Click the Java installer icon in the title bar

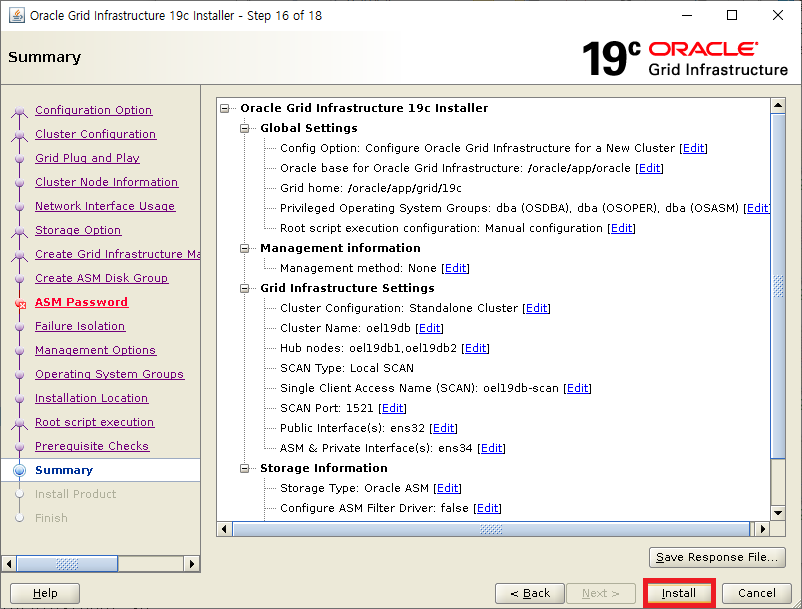[x=16, y=15]
